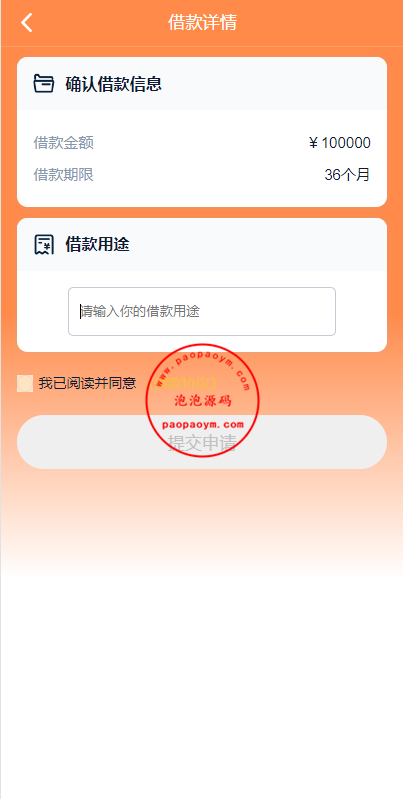Image resolution: width=403 pixels, height=799 pixels.
Task: Click the receipt icon beside 借款用途
Action: 44,245
